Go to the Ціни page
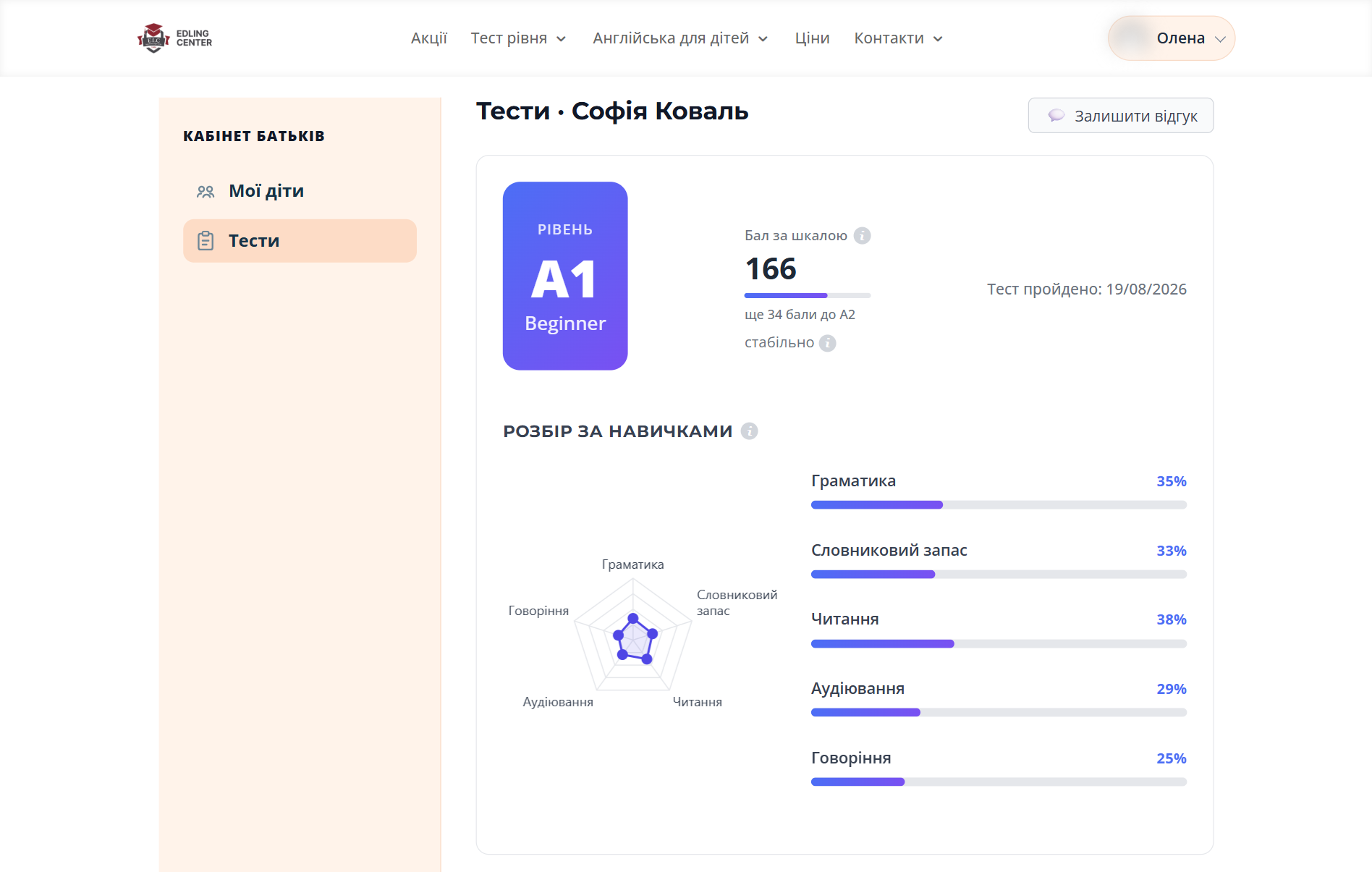The height and width of the screenshot is (872, 1372). click(812, 38)
